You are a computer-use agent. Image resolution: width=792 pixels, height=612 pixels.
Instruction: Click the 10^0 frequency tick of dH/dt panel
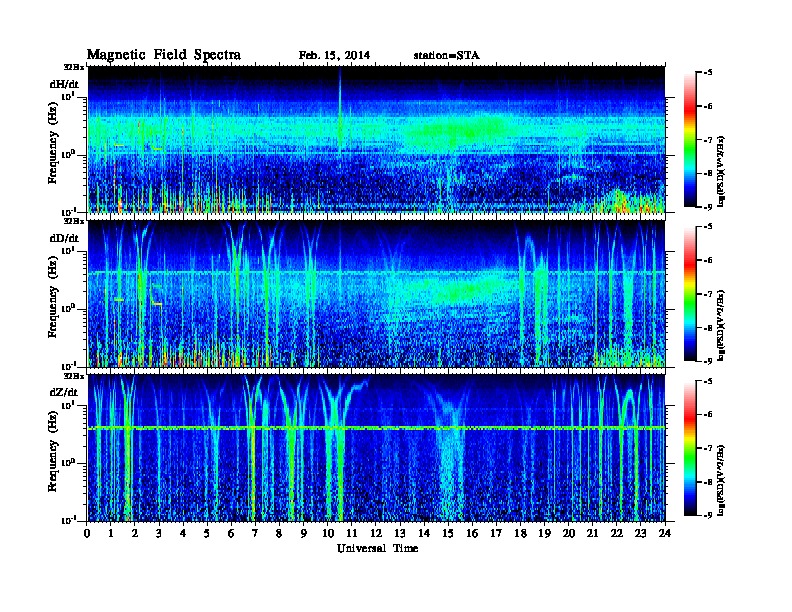[x=69, y=154]
